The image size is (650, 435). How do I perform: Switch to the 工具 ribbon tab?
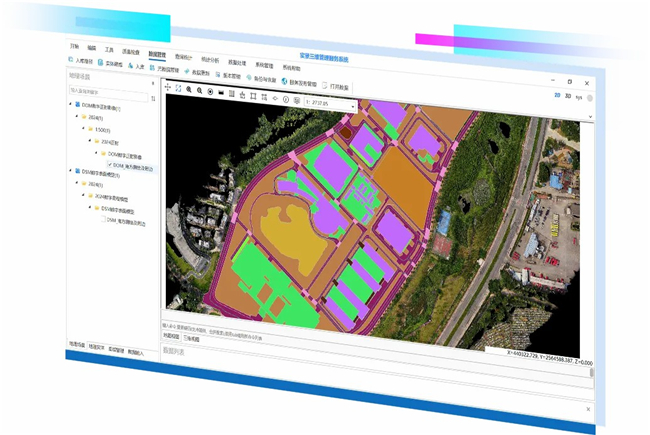[x=109, y=49]
